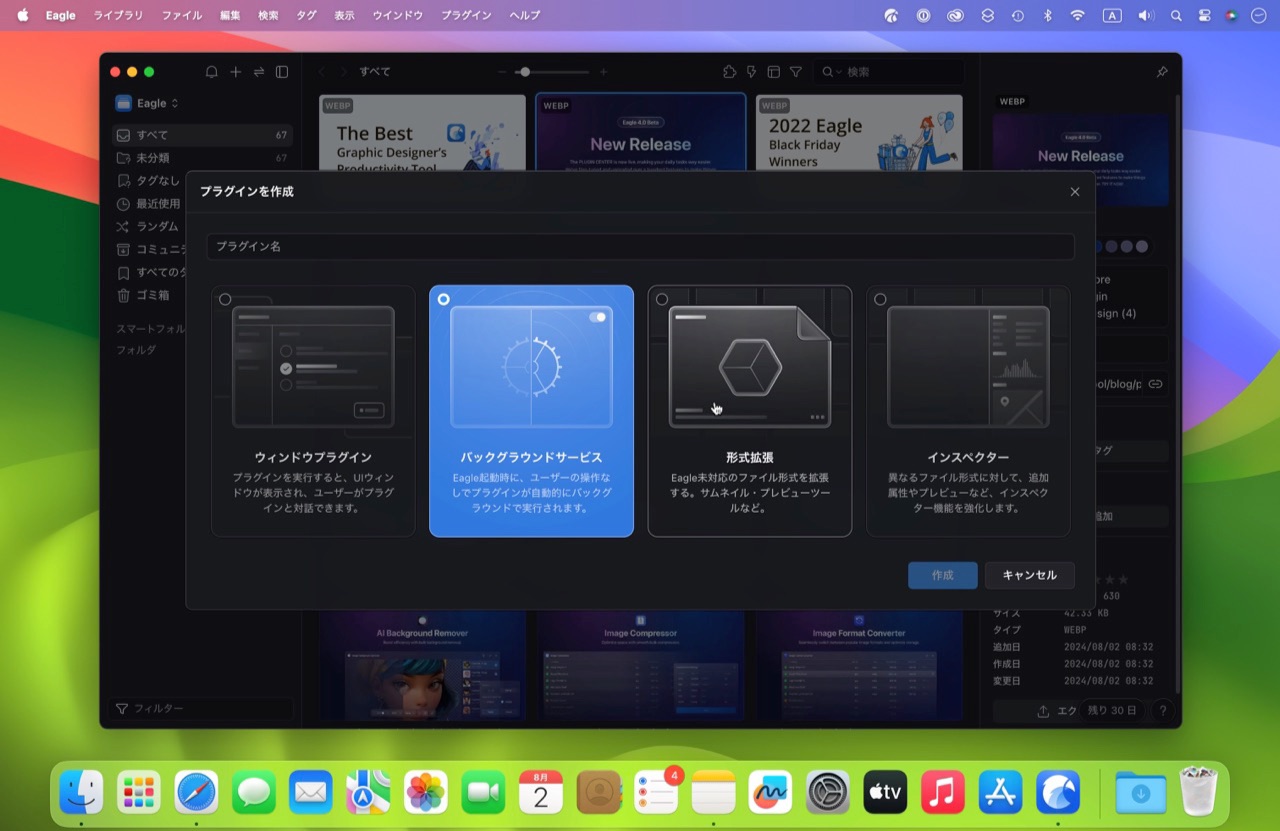Open Safari from the Dock
1280x831 pixels.
tap(196, 792)
